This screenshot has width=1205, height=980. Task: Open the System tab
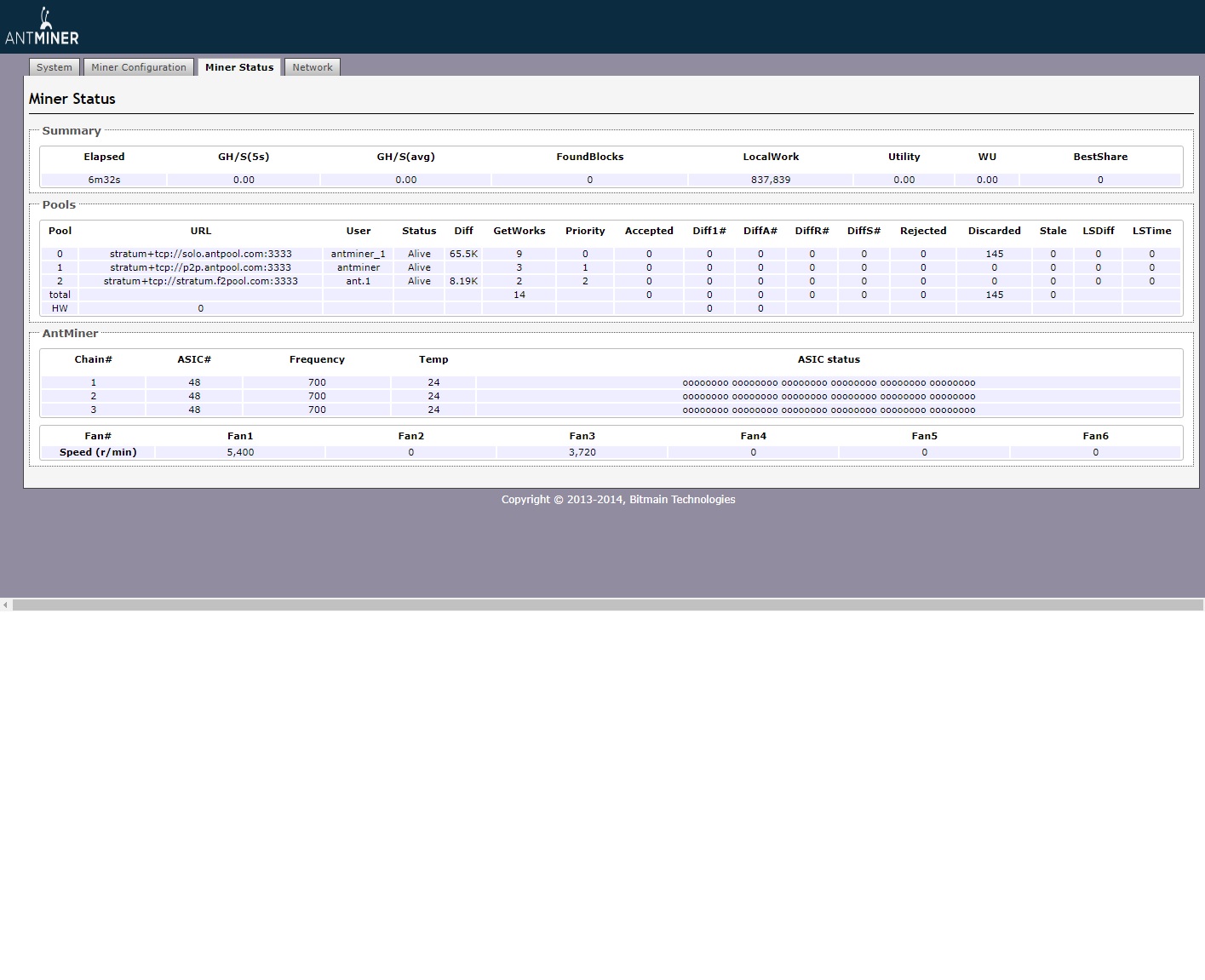click(x=55, y=67)
